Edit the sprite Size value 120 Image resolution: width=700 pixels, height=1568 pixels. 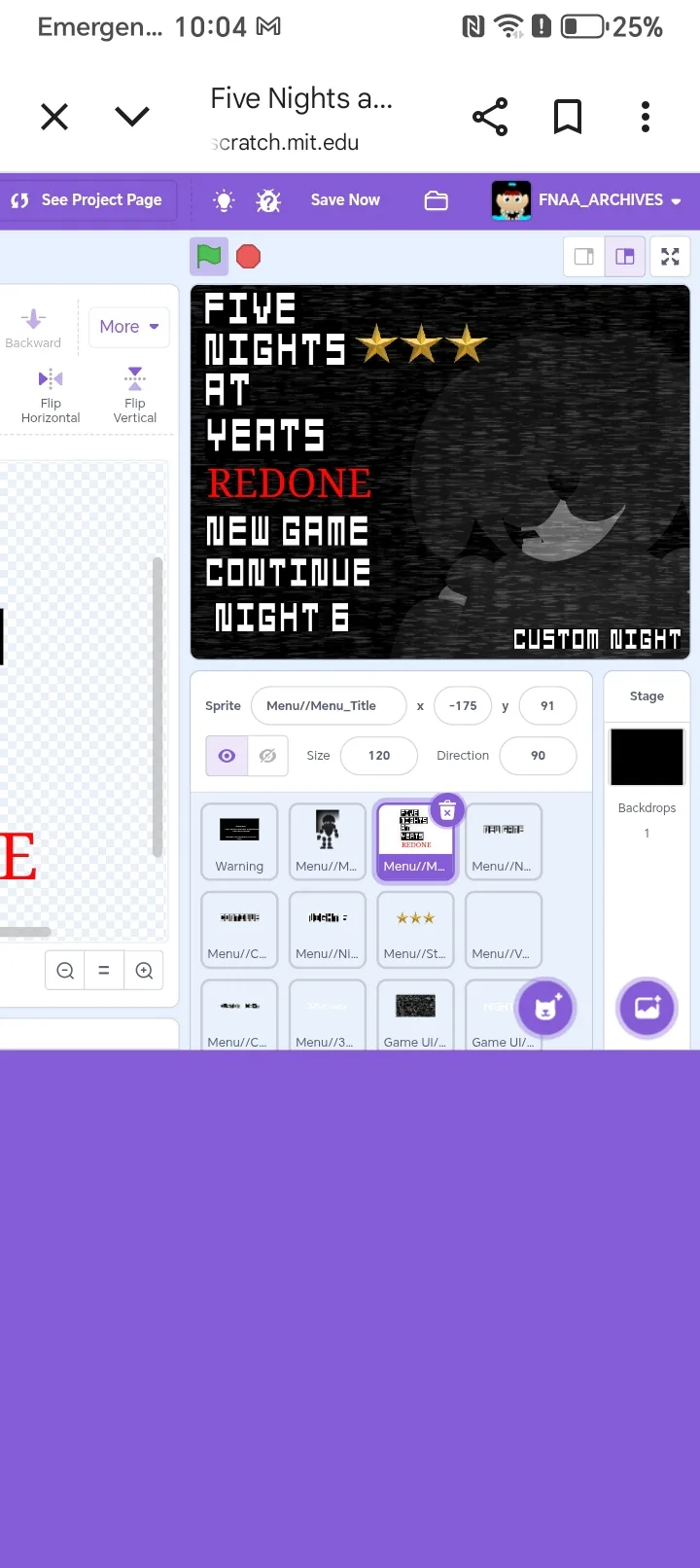click(379, 756)
